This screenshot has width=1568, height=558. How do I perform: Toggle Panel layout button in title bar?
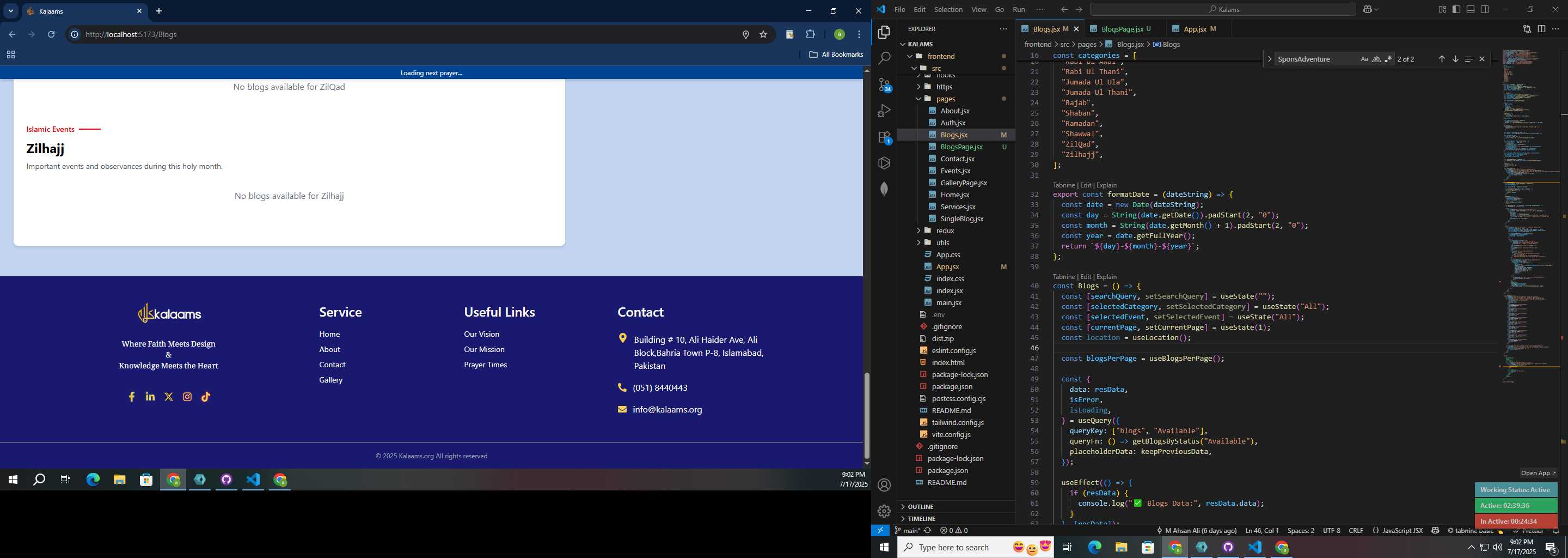click(1471, 9)
